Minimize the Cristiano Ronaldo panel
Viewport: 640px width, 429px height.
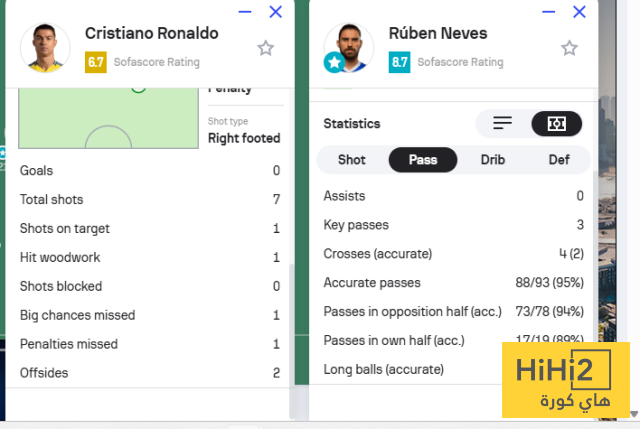point(246,12)
